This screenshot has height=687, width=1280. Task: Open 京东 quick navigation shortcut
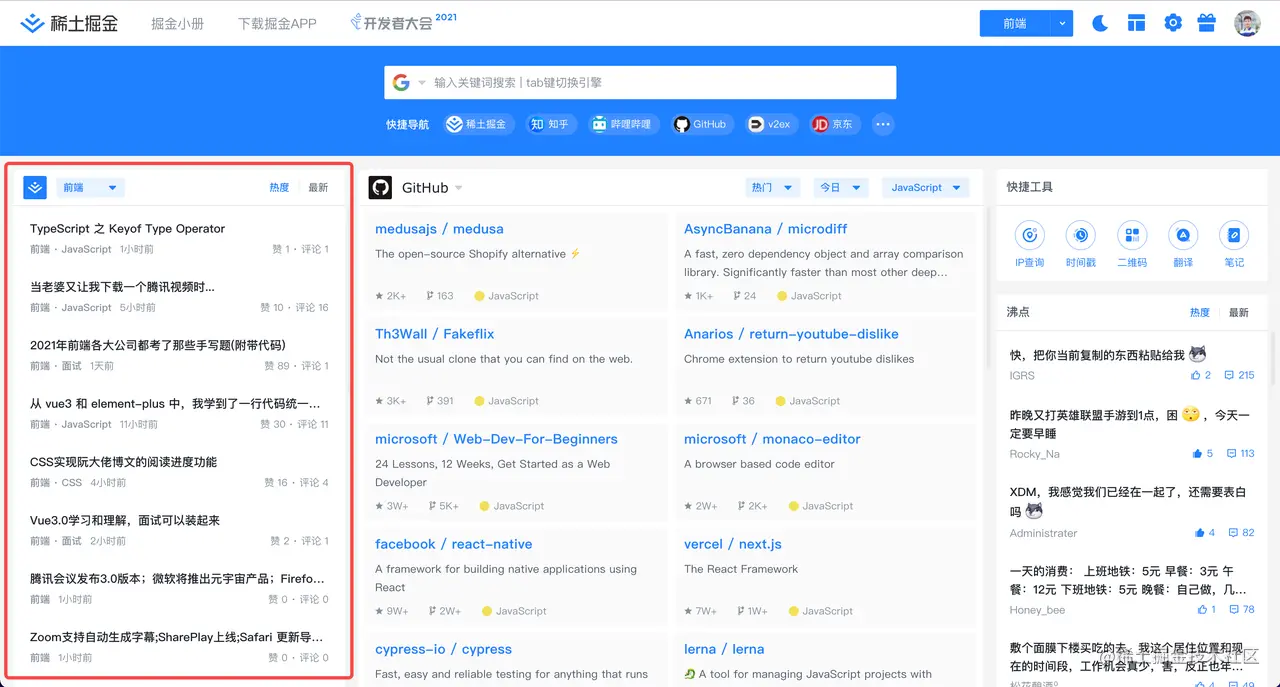pyautogui.click(x=833, y=124)
